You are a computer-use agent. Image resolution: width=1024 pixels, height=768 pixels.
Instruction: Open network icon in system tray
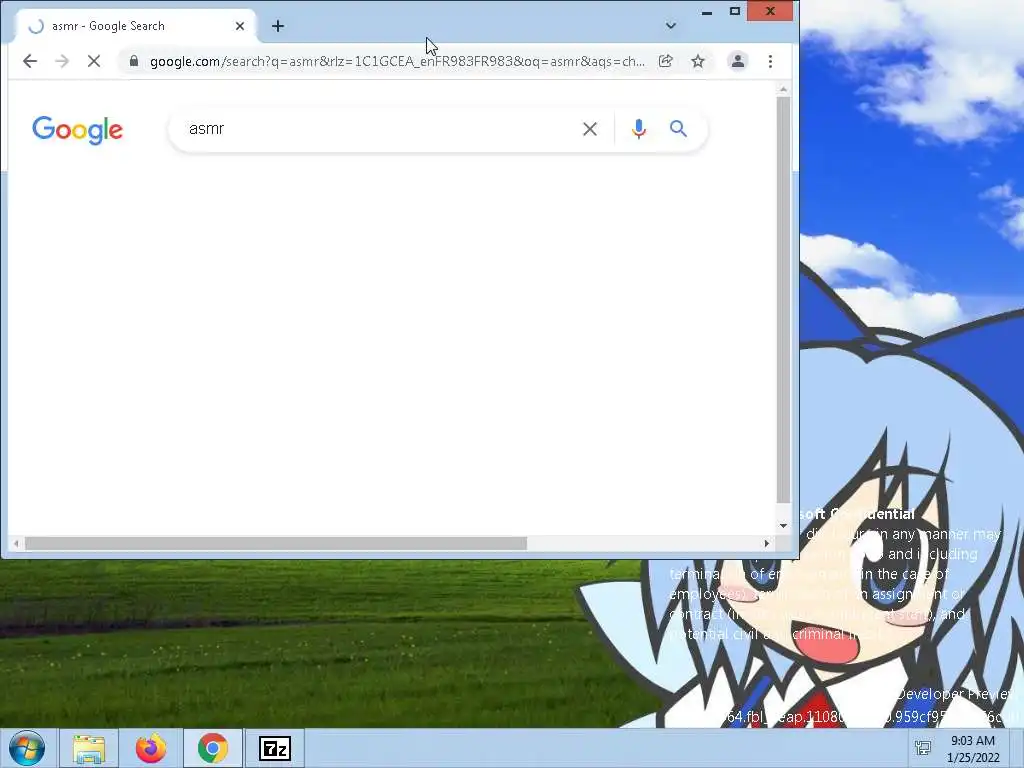pyautogui.click(x=923, y=748)
